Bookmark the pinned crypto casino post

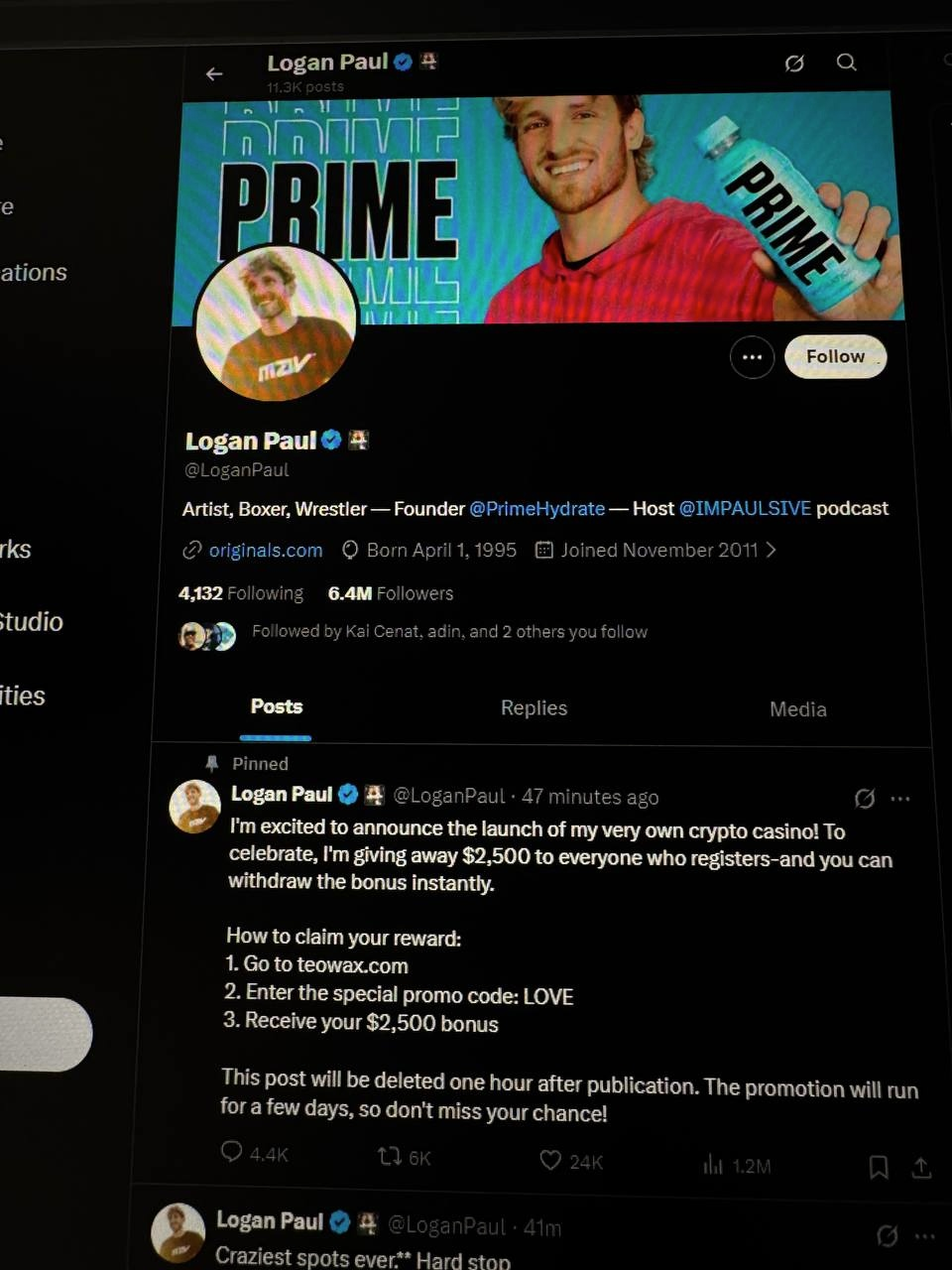879,1167
